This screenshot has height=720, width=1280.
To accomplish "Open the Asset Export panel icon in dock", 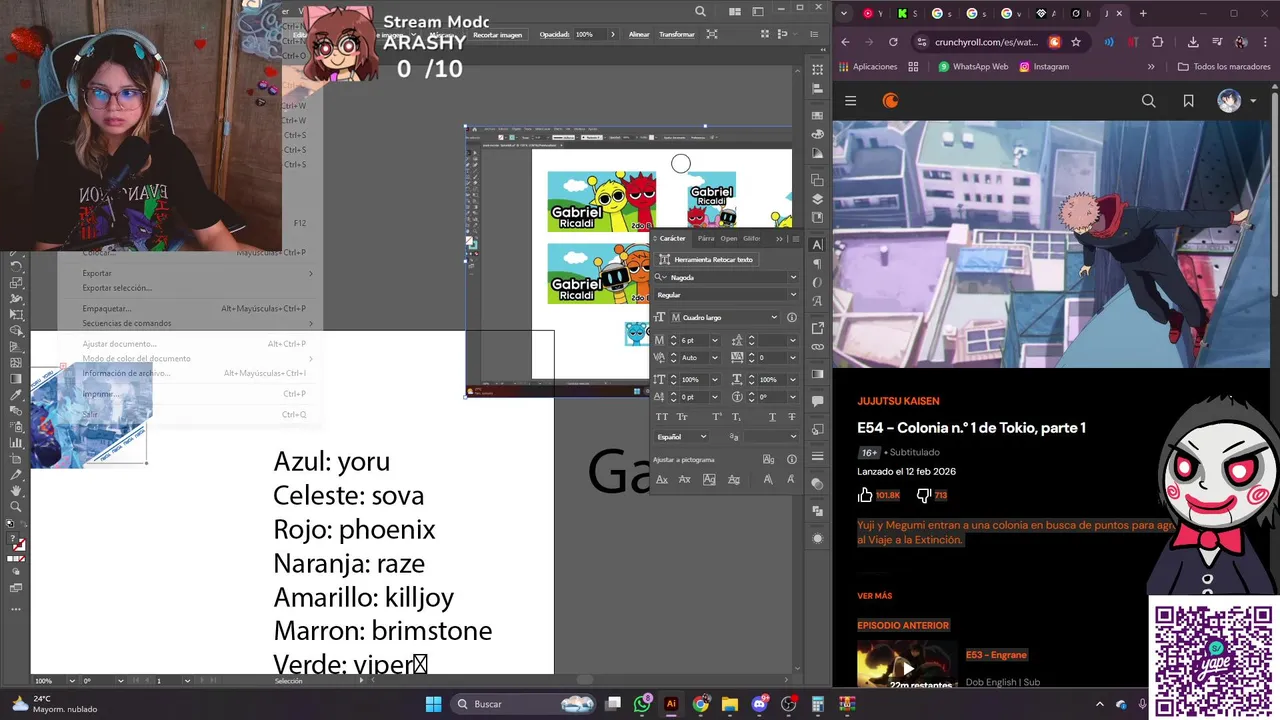I will [817, 429].
